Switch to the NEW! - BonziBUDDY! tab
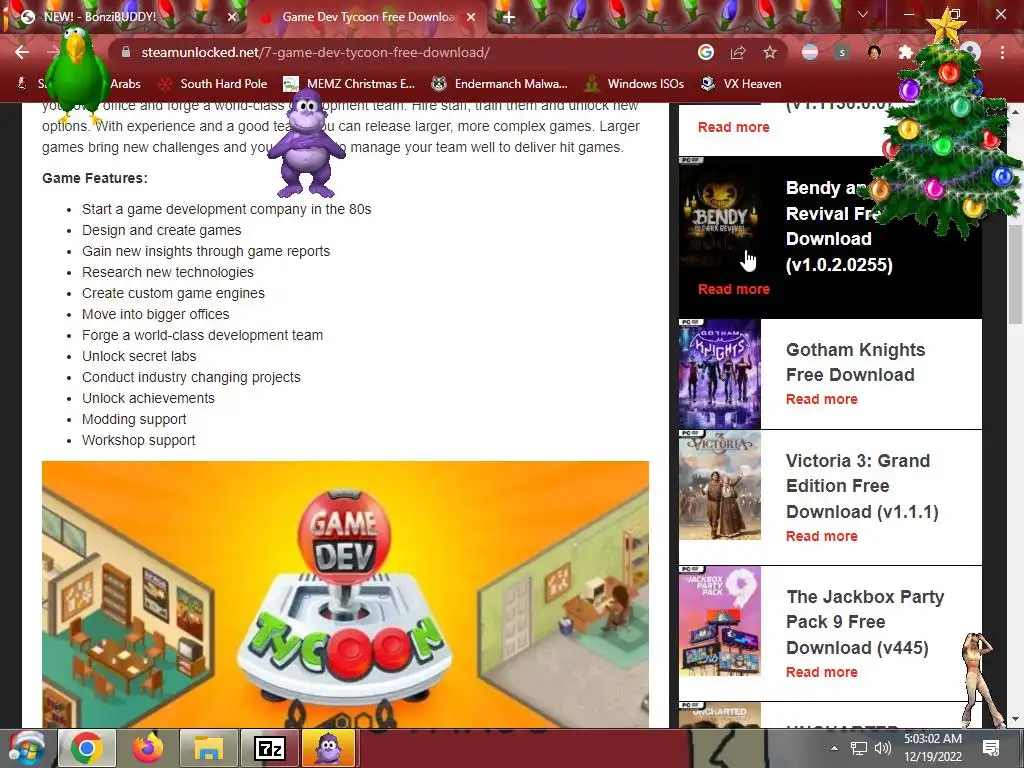1024x768 pixels. click(124, 17)
